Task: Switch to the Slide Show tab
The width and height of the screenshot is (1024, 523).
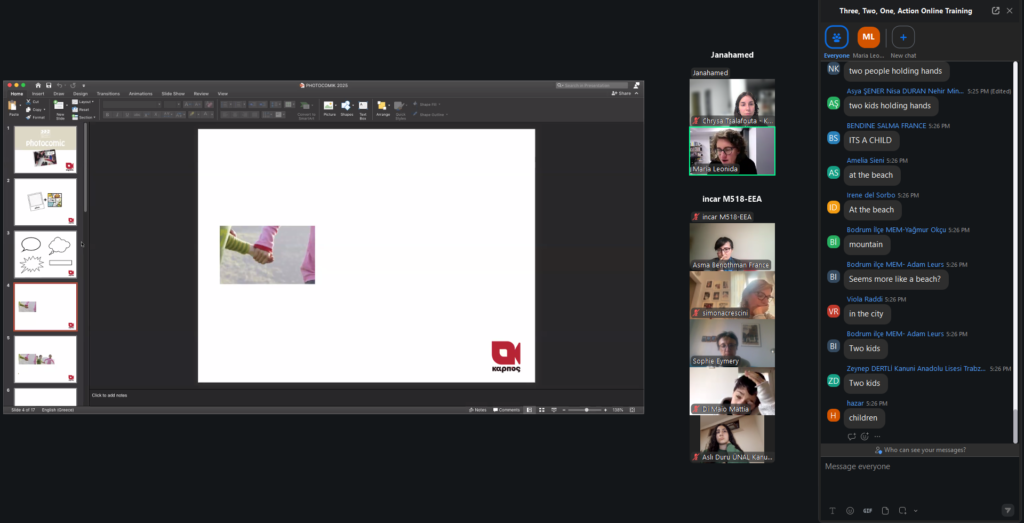Action: 173,93
